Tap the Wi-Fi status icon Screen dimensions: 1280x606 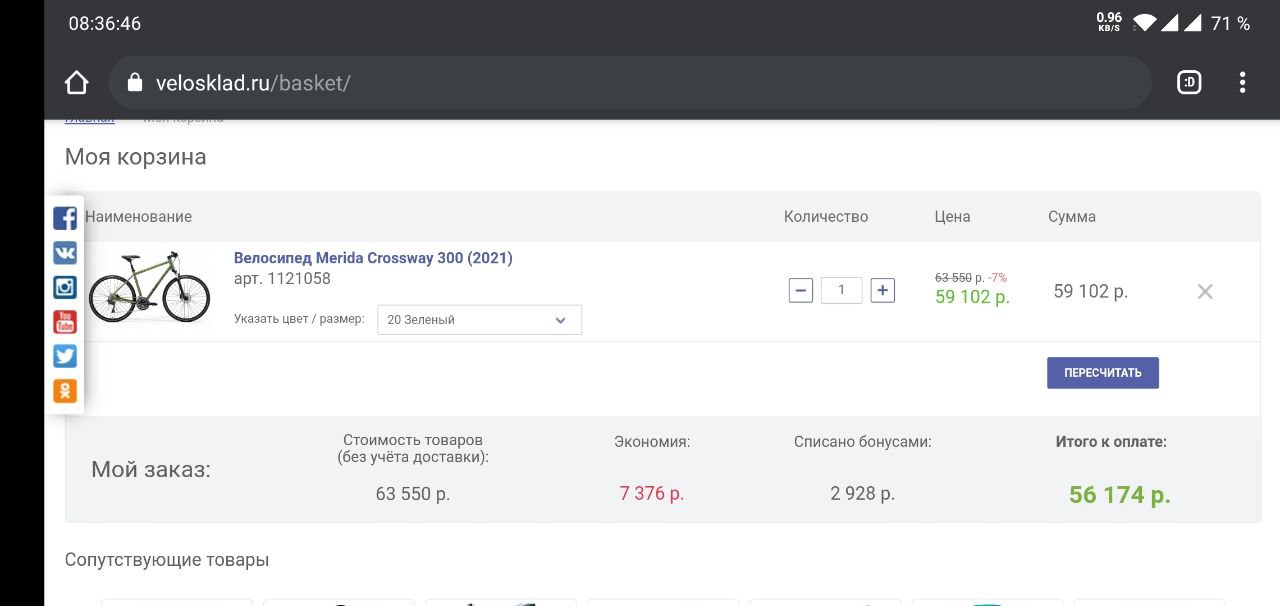point(1145,23)
